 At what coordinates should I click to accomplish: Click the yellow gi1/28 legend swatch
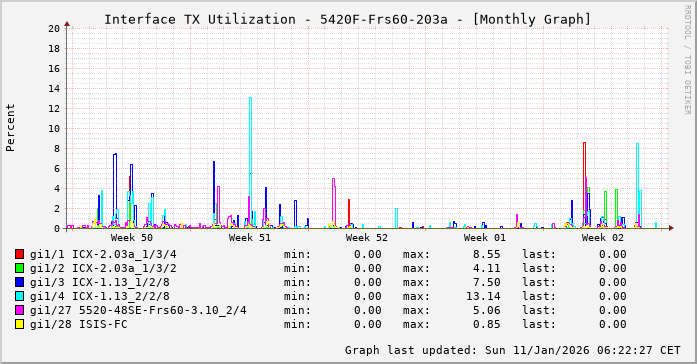point(20,324)
